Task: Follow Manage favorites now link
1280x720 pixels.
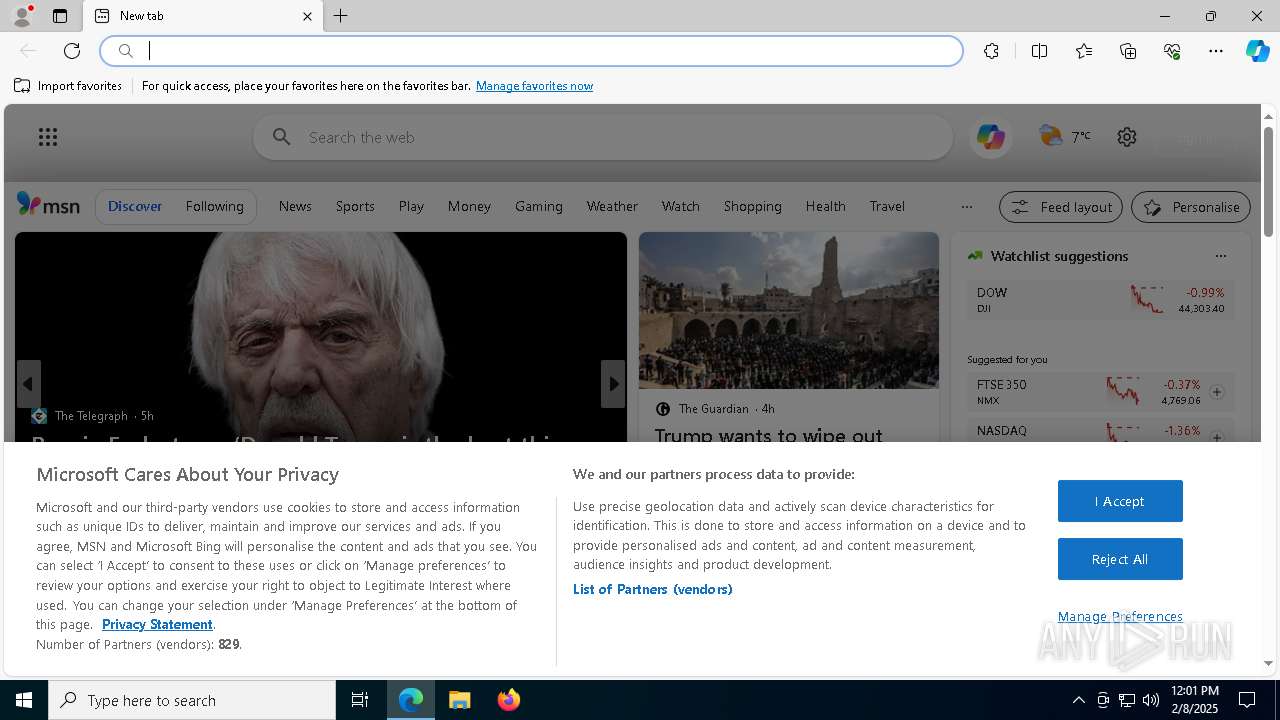Action: click(534, 86)
